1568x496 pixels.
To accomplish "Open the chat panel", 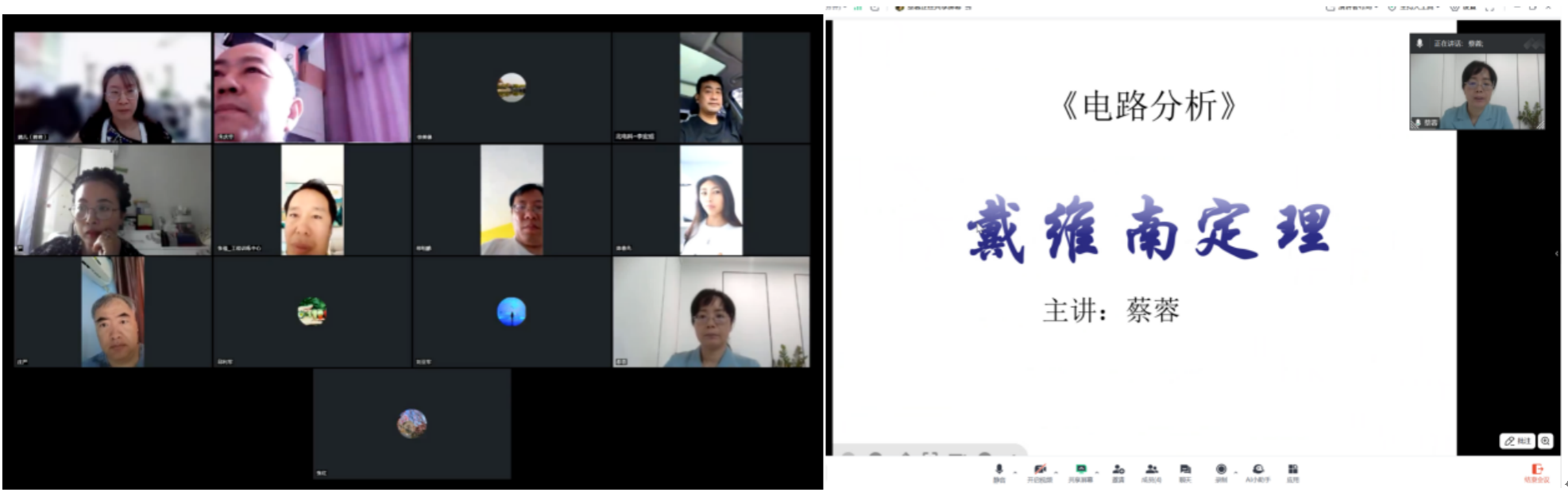I will pyautogui.click(x=1185, y=471).
